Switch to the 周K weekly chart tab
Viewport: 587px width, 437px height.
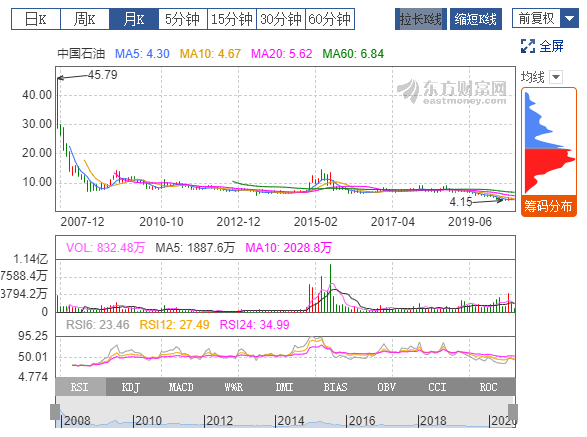click(85, 19)
